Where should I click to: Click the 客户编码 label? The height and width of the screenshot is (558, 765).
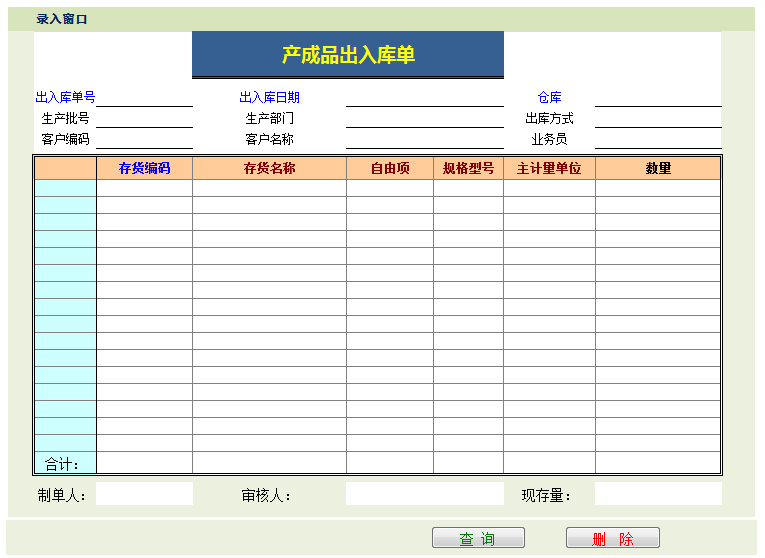[65, 139]
